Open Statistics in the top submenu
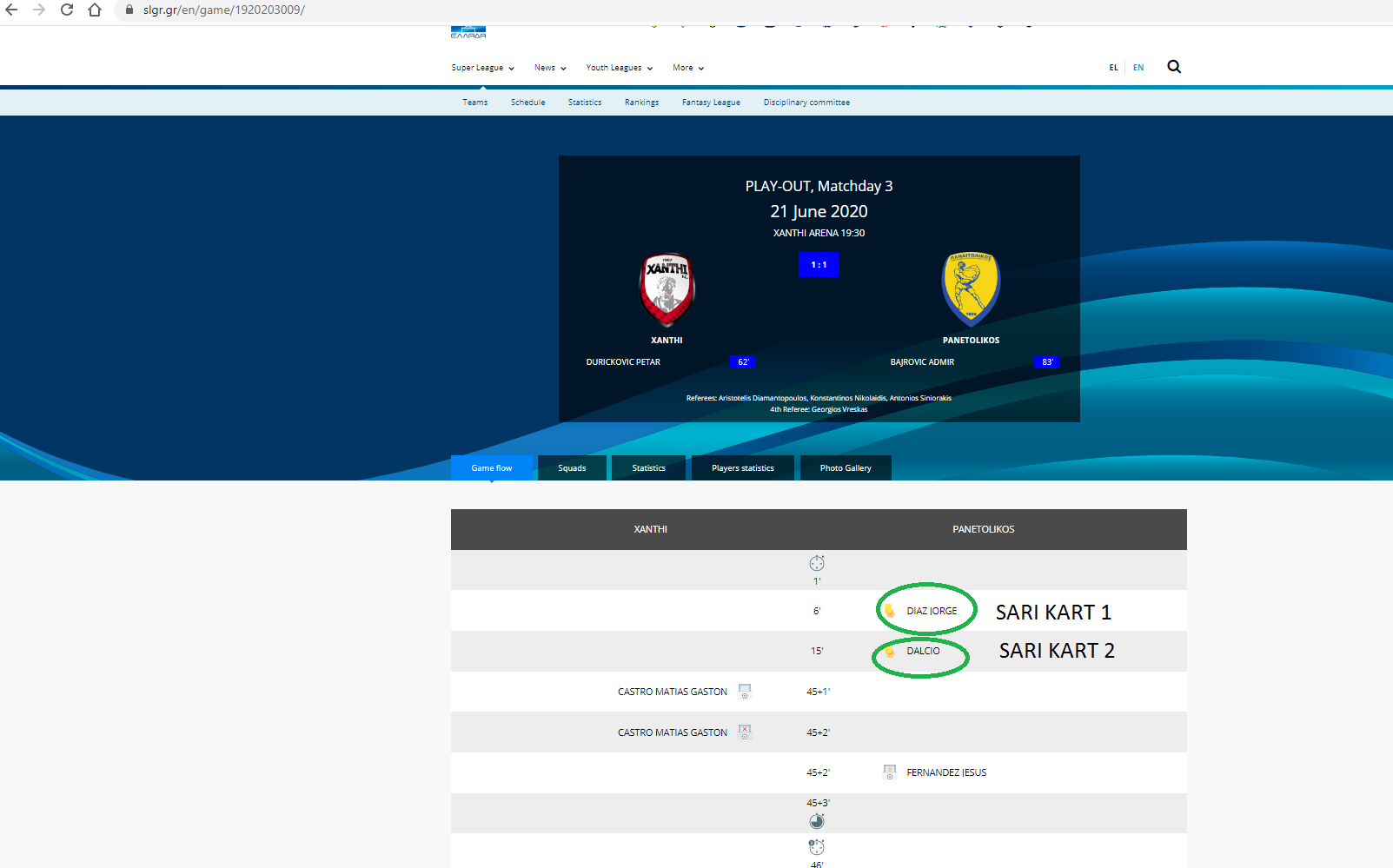The height and width of the screenshot is (868, 1393). 585,103
